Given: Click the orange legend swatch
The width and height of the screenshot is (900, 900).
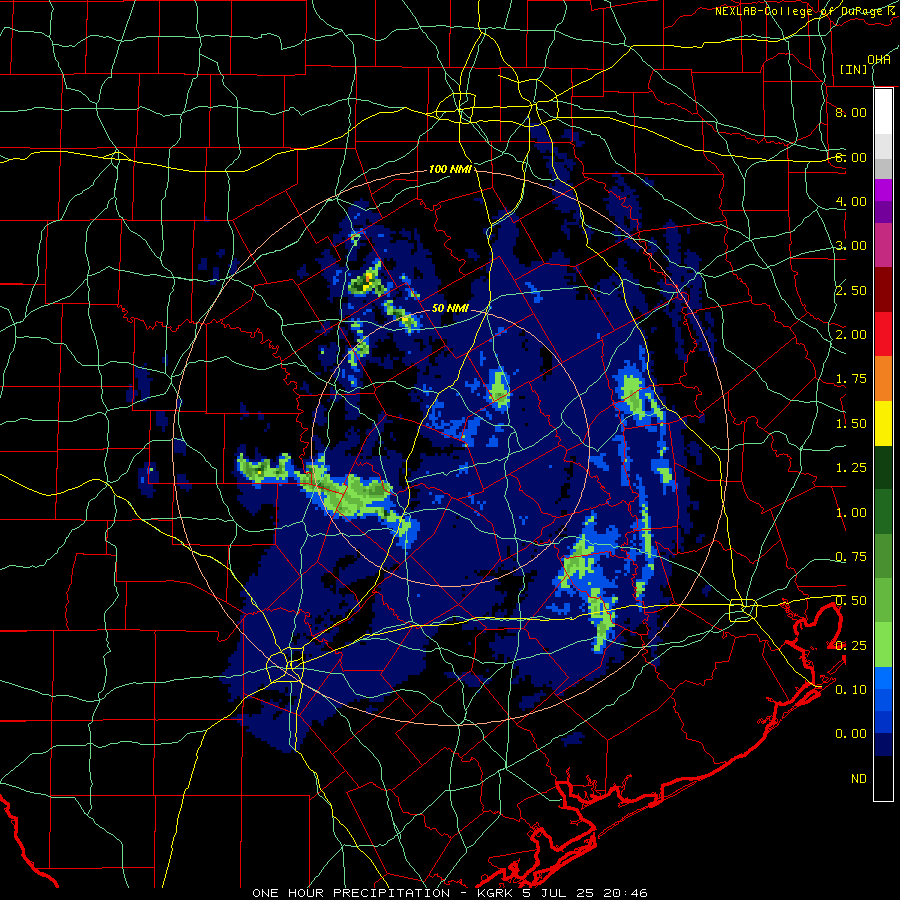Looking at the screenshot, I should pos(883,379).
